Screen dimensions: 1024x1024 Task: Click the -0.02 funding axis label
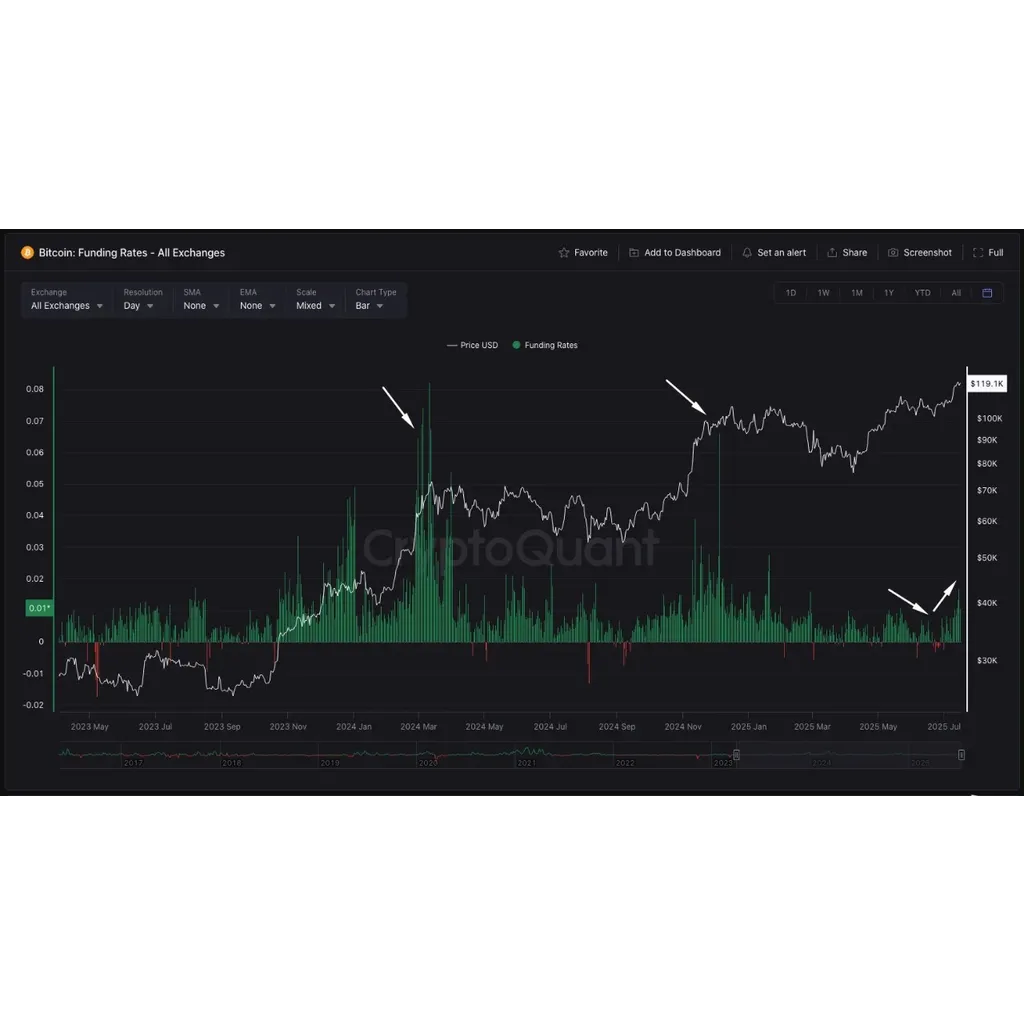[33, 705]
